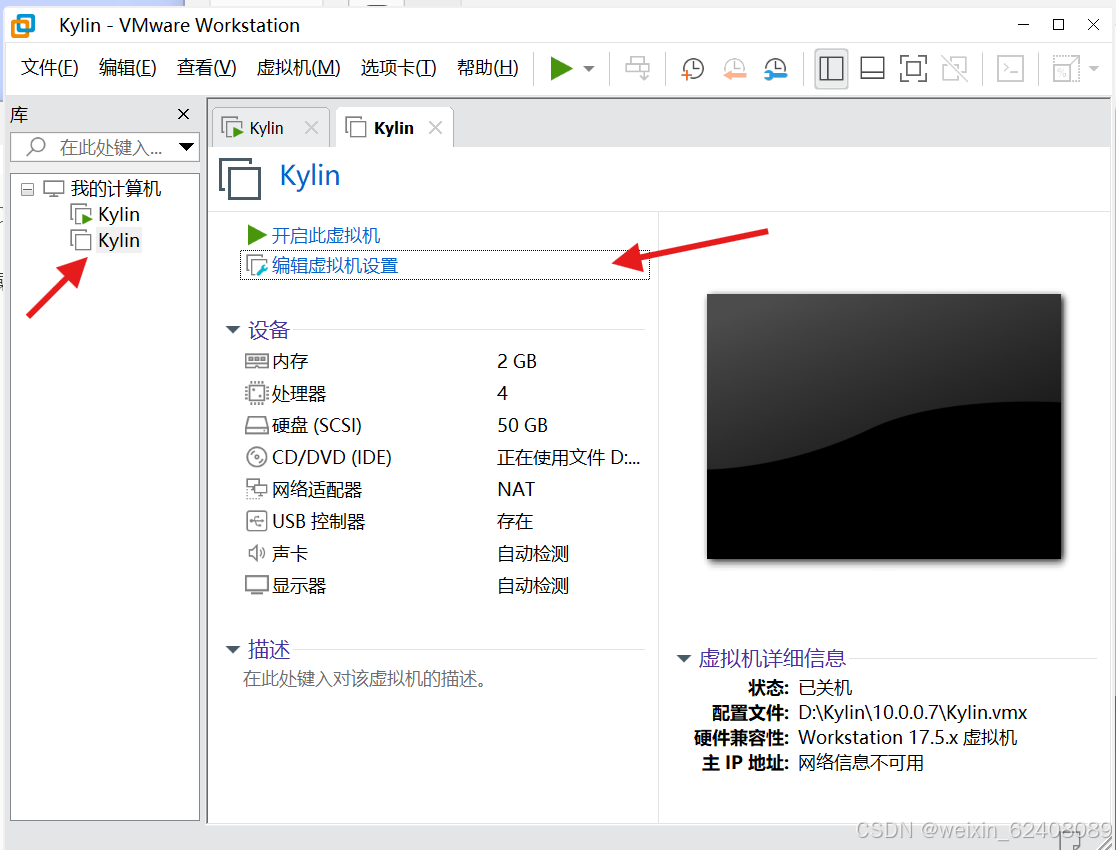Click the memory icon next to 内存

(256, 361)
